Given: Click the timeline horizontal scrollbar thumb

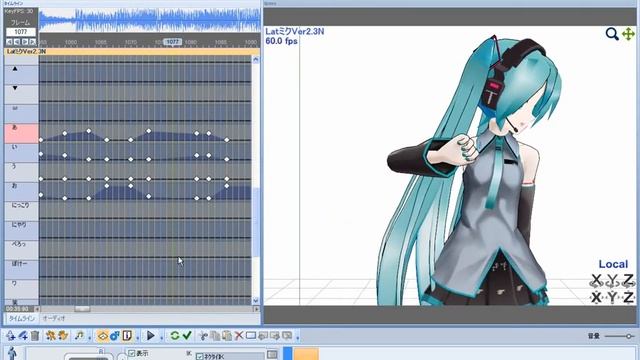Looking at the screenshot, I should 82,309.
